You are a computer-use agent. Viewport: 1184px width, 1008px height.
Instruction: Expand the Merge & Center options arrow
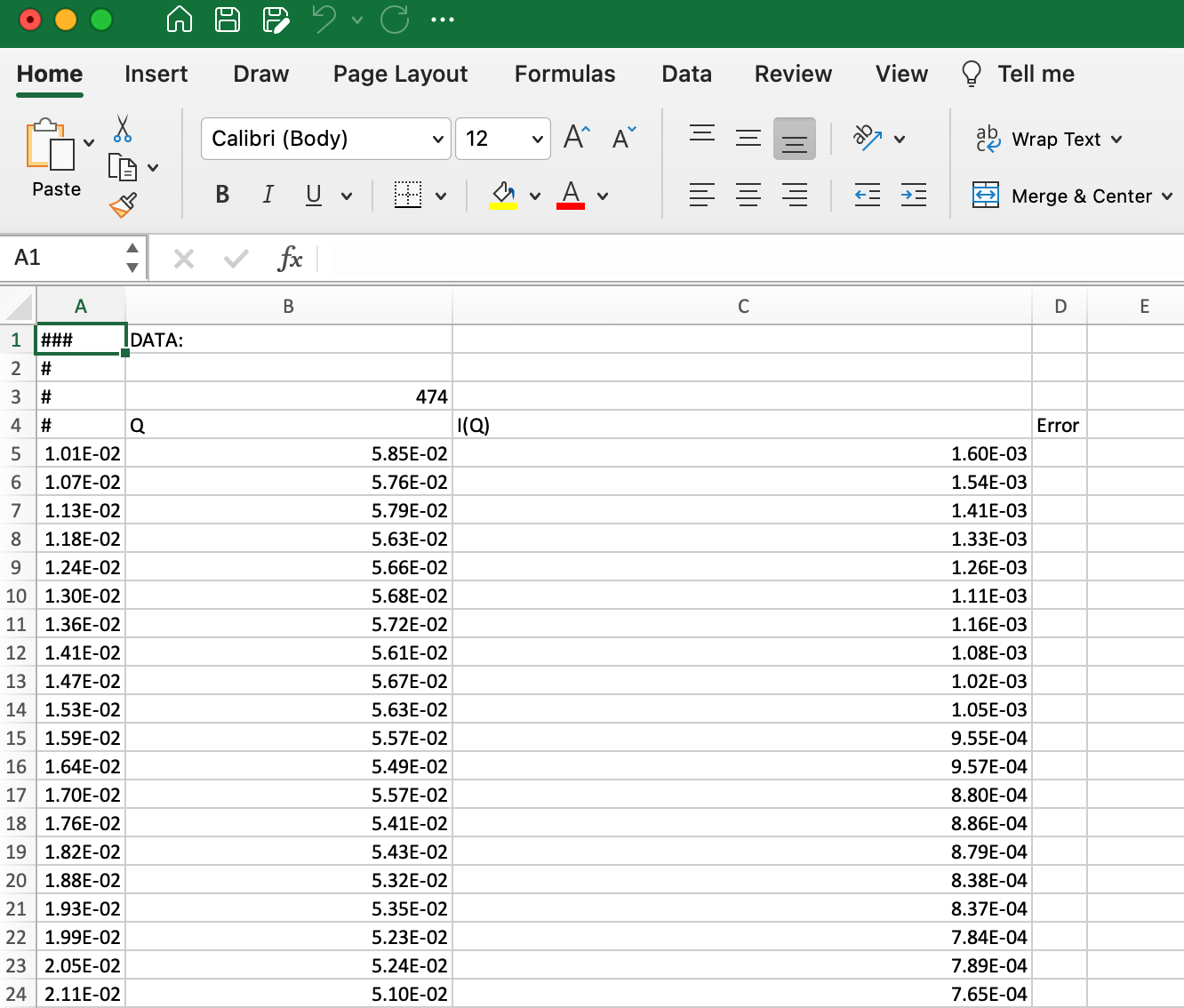1167,196
